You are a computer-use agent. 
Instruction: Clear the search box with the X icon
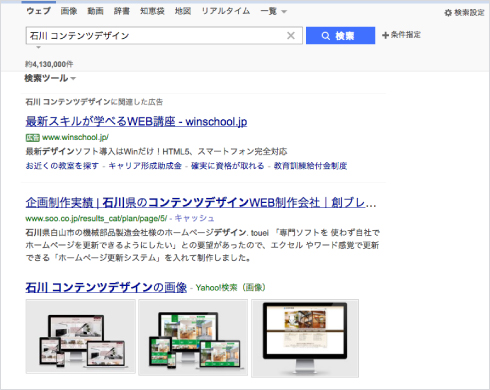tap(291, 35)
